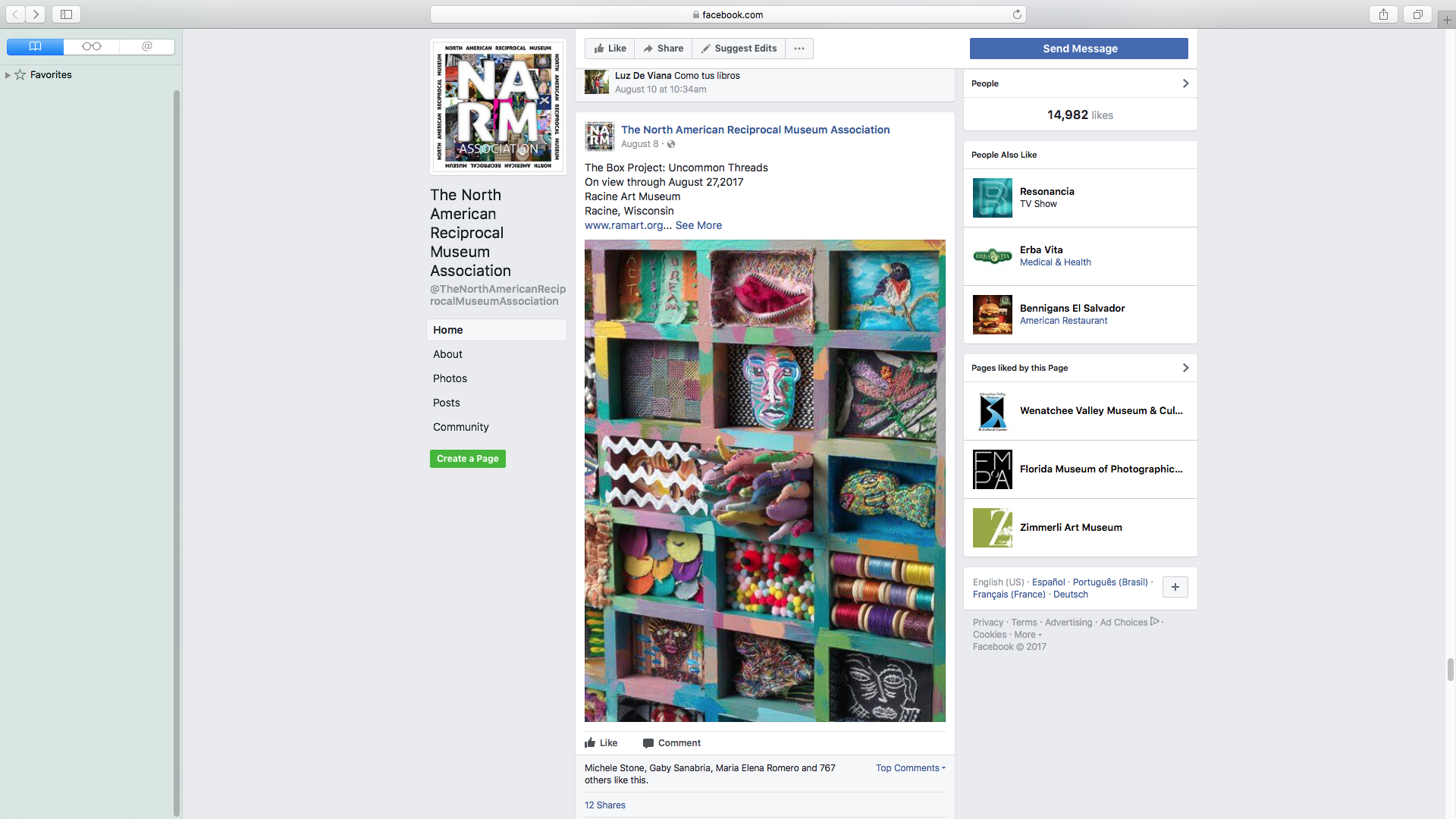Open the Bookmarks tab in sidebar
This screenshot has width=1456, height=819.
pos(35,46)
